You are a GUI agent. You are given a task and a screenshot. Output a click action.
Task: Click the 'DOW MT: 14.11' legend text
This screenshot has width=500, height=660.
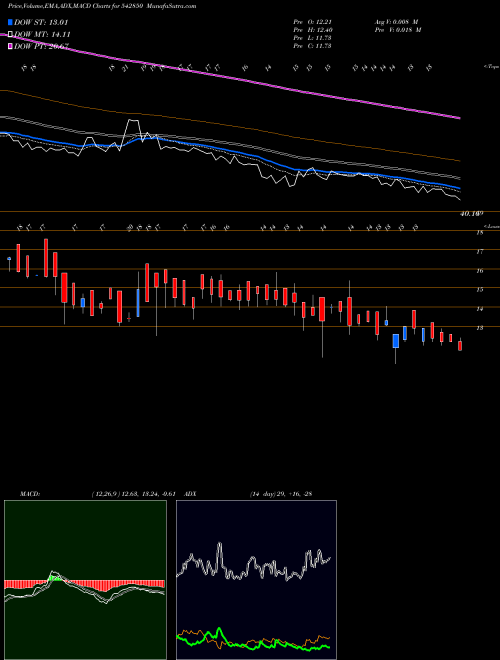pos(42,35)
